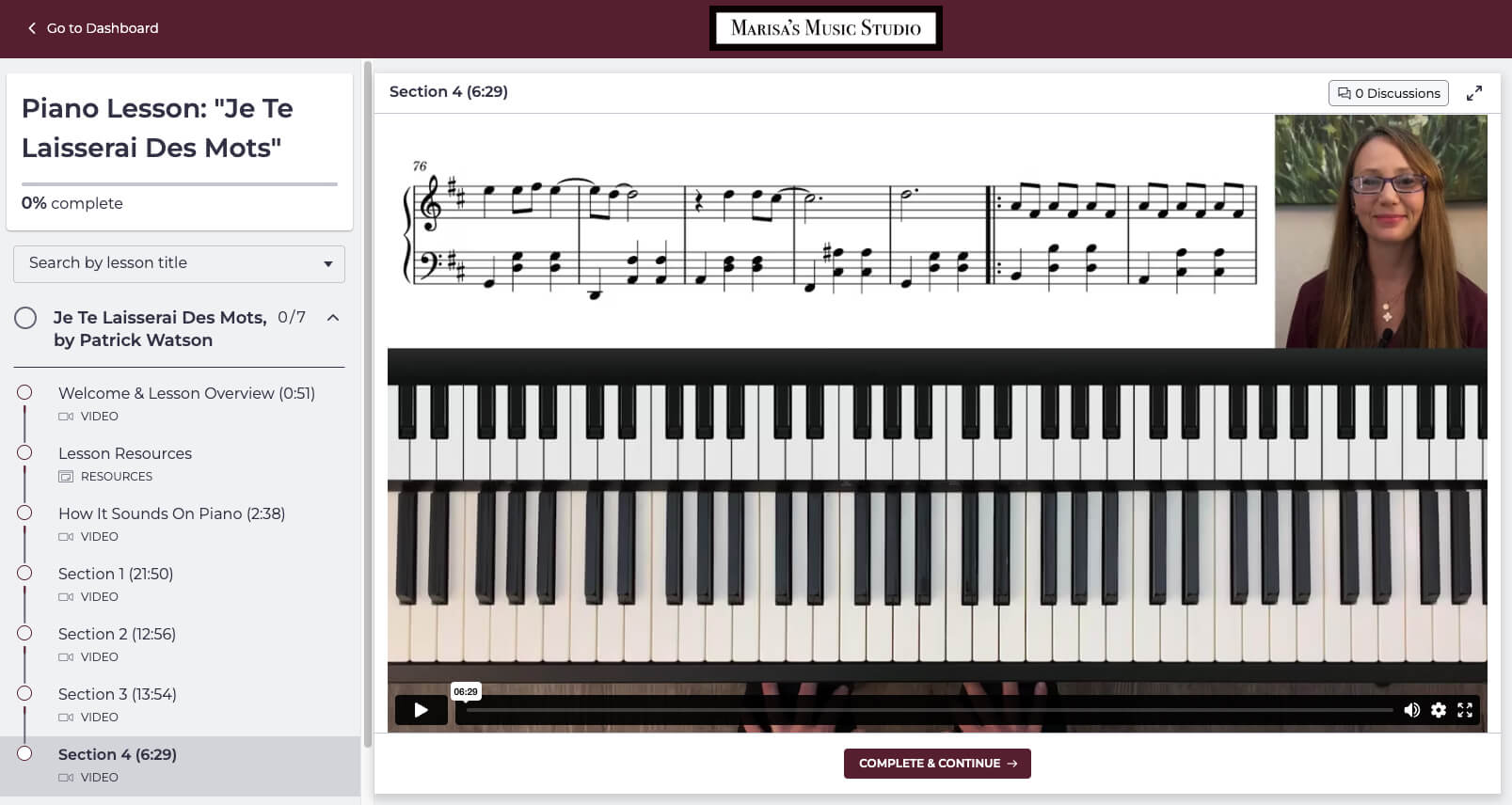Collapse the Je Te Laisserai chapter chevron
The height and width of the screenshot is (805, 1512).
pyautogui.click(x=333, y=318)
